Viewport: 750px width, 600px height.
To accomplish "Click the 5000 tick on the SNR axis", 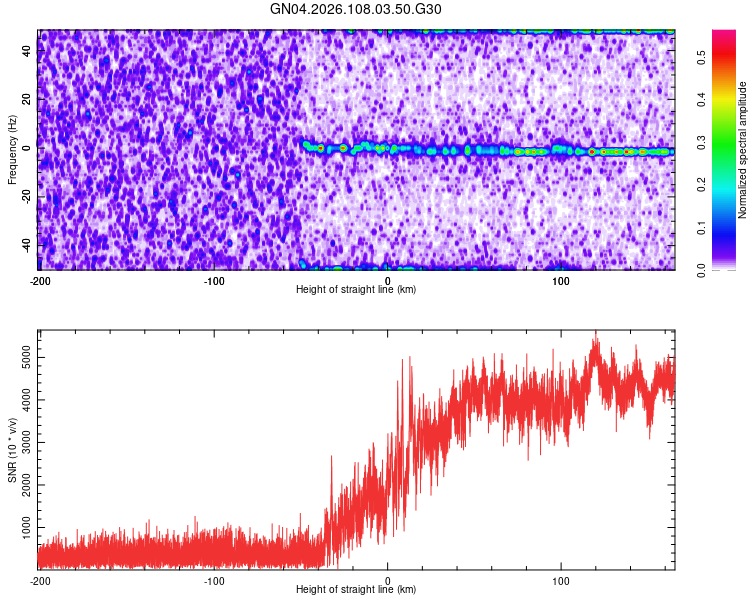I will point(27,357).
